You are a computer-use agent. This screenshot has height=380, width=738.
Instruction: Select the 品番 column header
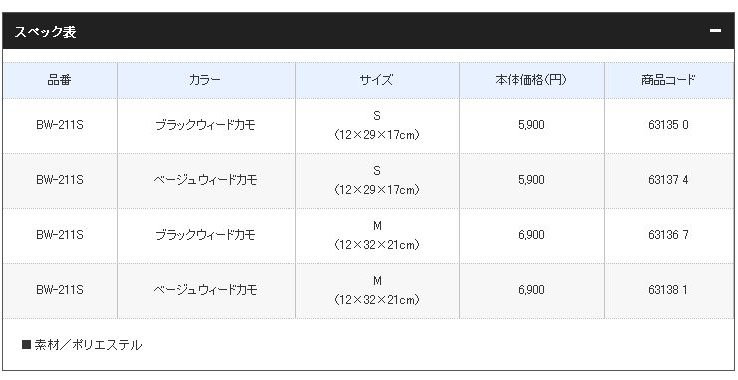click(60, 80)
